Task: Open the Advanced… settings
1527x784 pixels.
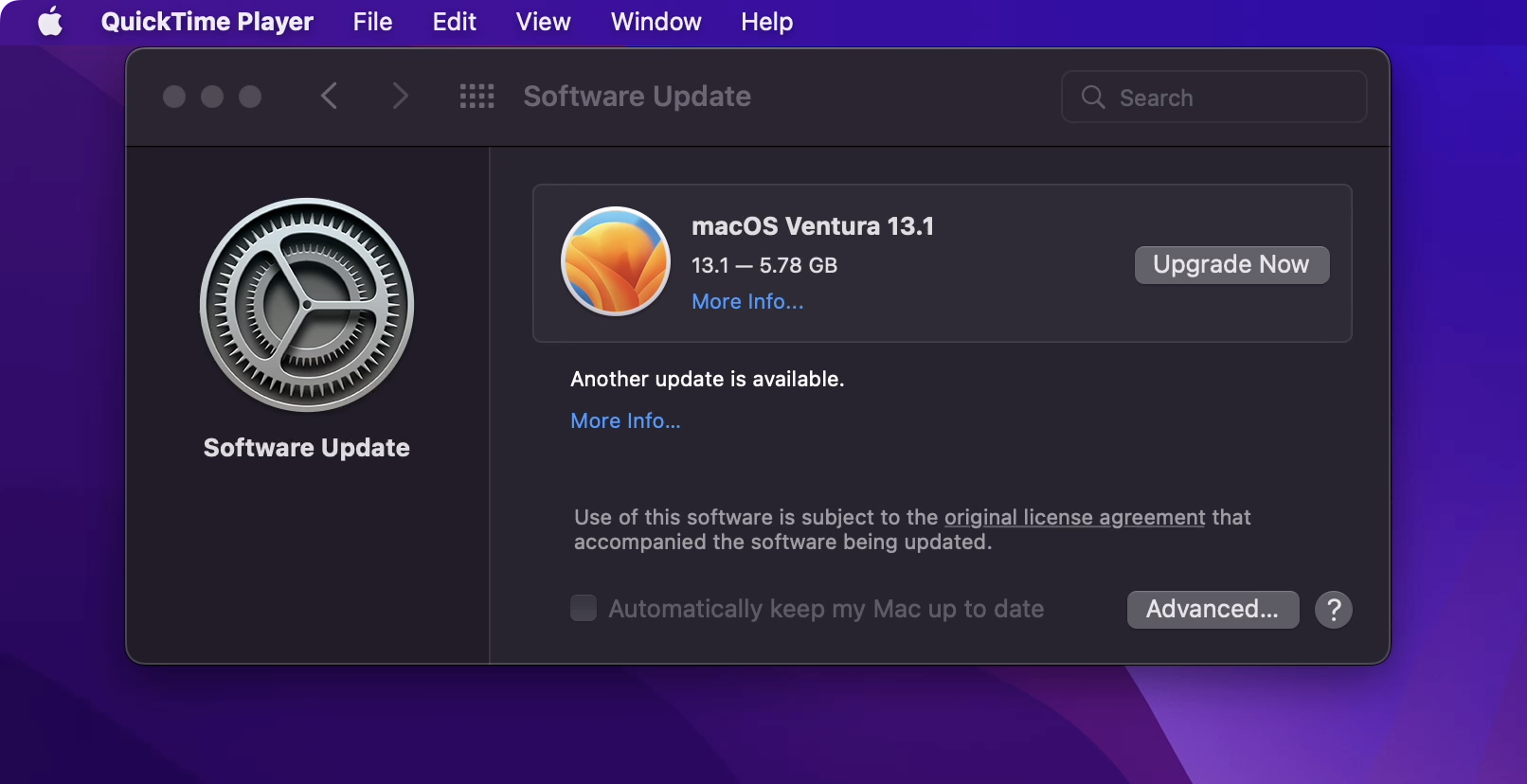Action: (1213, 609)
